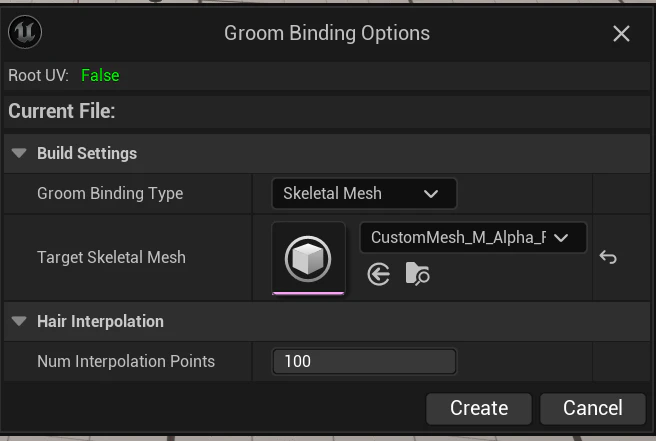This screenshot has width=656, height=441.
Task: Click the green False Root UV value
Action: pos(100,75)
